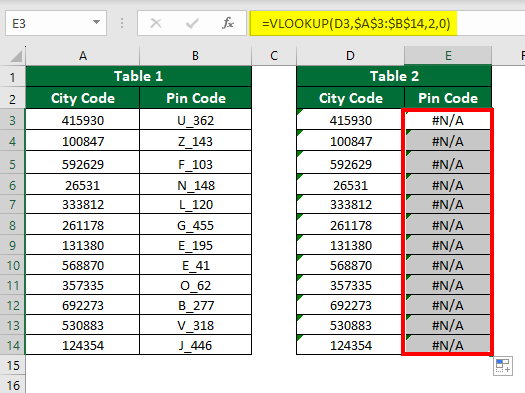Click Table 1 City Code header cell
525x393 pixels.
click(x=83, y=98)
